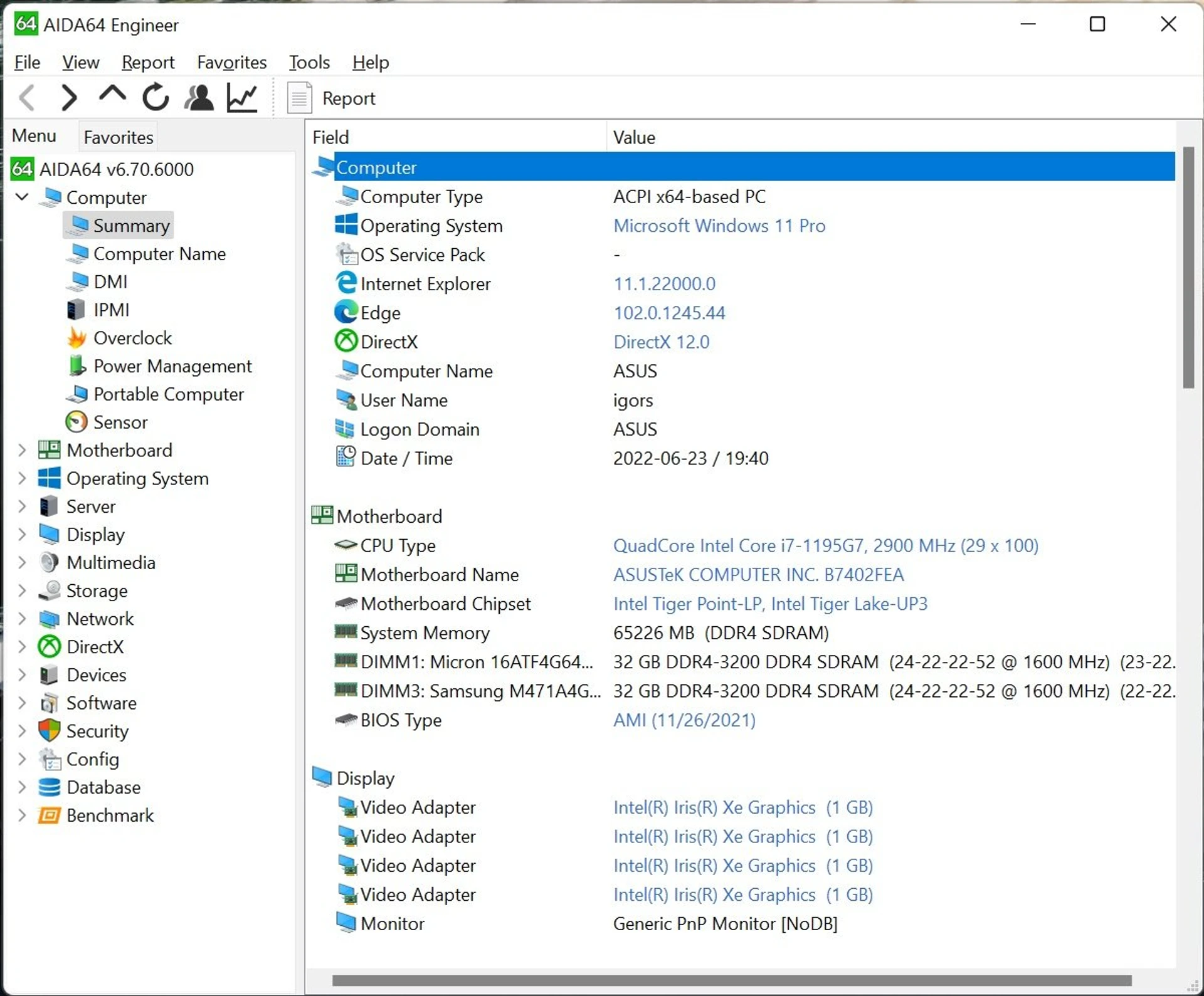This screenshot has width=1204, height=996.
Task: Expand the DirectX tree node
Action: 22,647
